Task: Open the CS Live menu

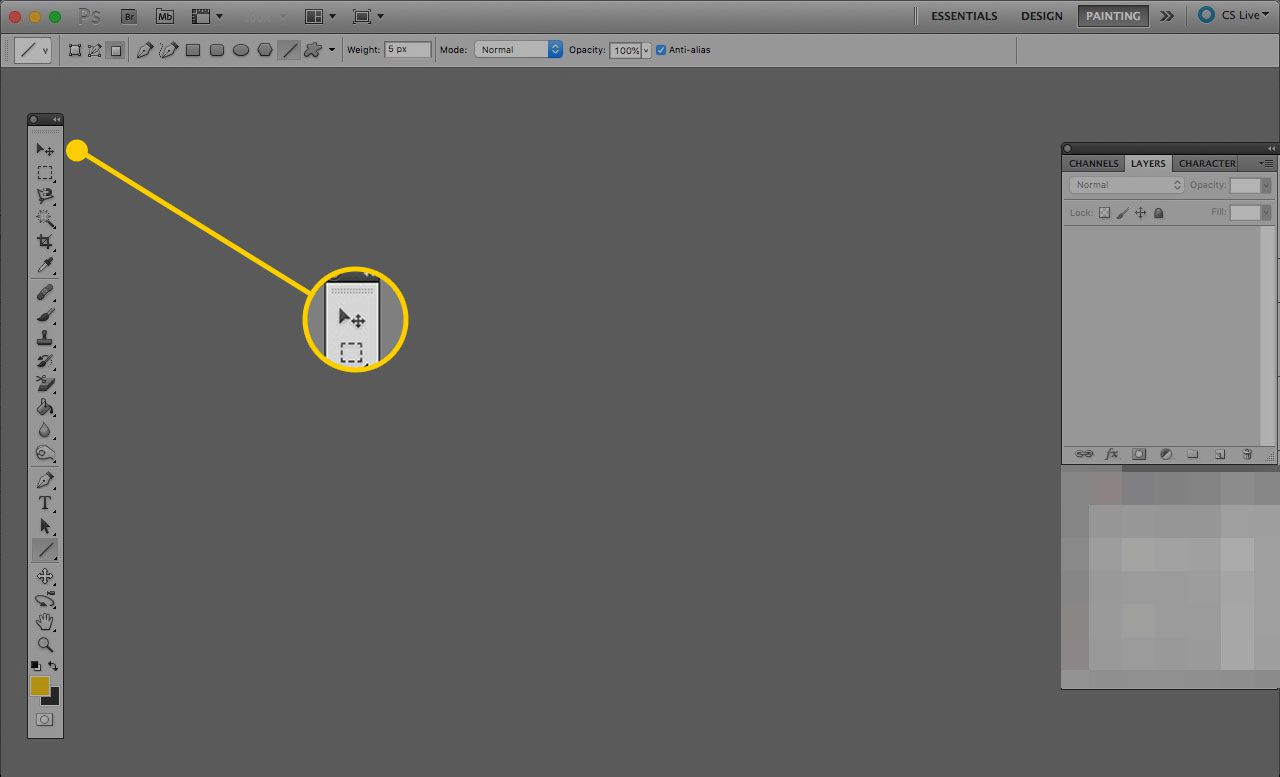Action: [x=1233, y=15]
